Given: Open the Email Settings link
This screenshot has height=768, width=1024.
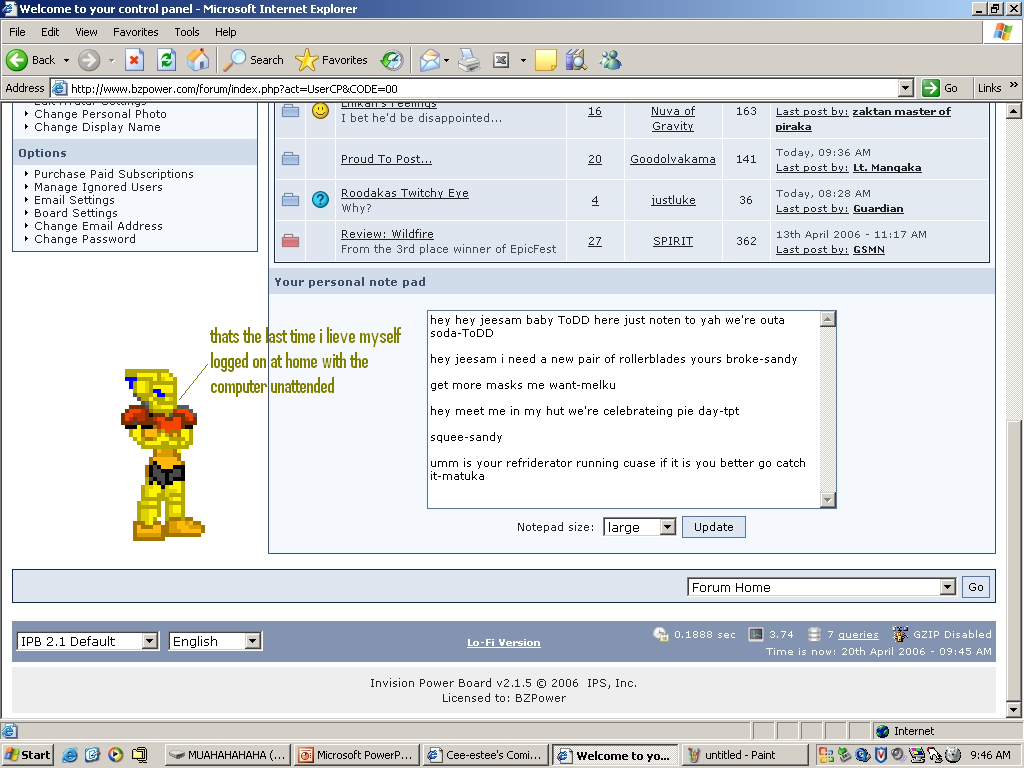Looking at the screenshot, I should pos(74,200).
